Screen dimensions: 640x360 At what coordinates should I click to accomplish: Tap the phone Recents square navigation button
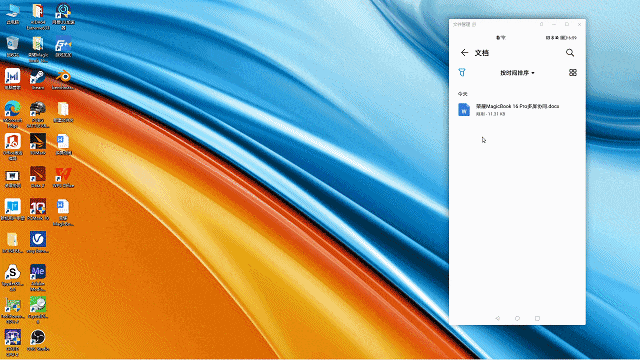tap(537, 318)
